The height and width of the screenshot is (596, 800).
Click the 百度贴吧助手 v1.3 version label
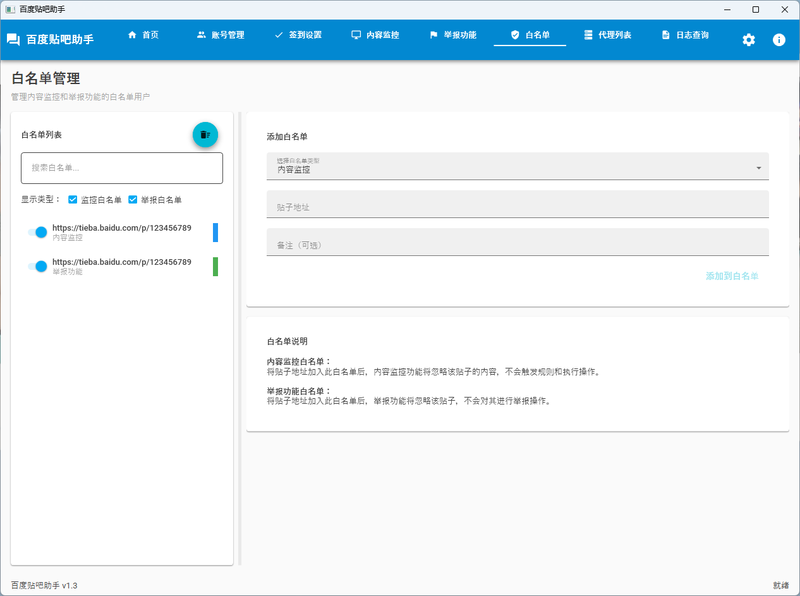click(44, 585)
